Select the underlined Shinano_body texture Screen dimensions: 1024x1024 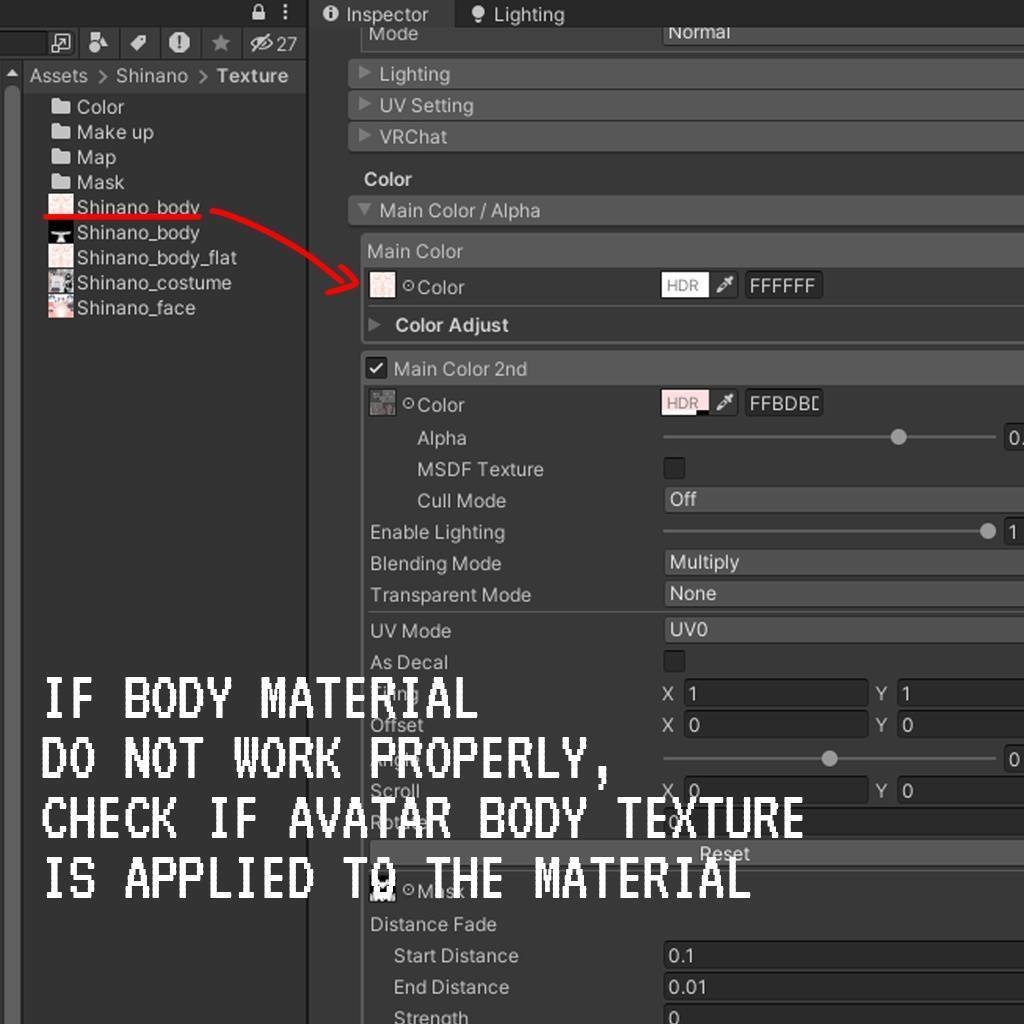[x=124, y=206]
